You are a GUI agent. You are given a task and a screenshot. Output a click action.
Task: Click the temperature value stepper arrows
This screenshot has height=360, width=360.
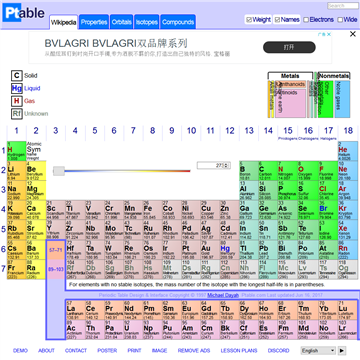(x=227, y=165)
